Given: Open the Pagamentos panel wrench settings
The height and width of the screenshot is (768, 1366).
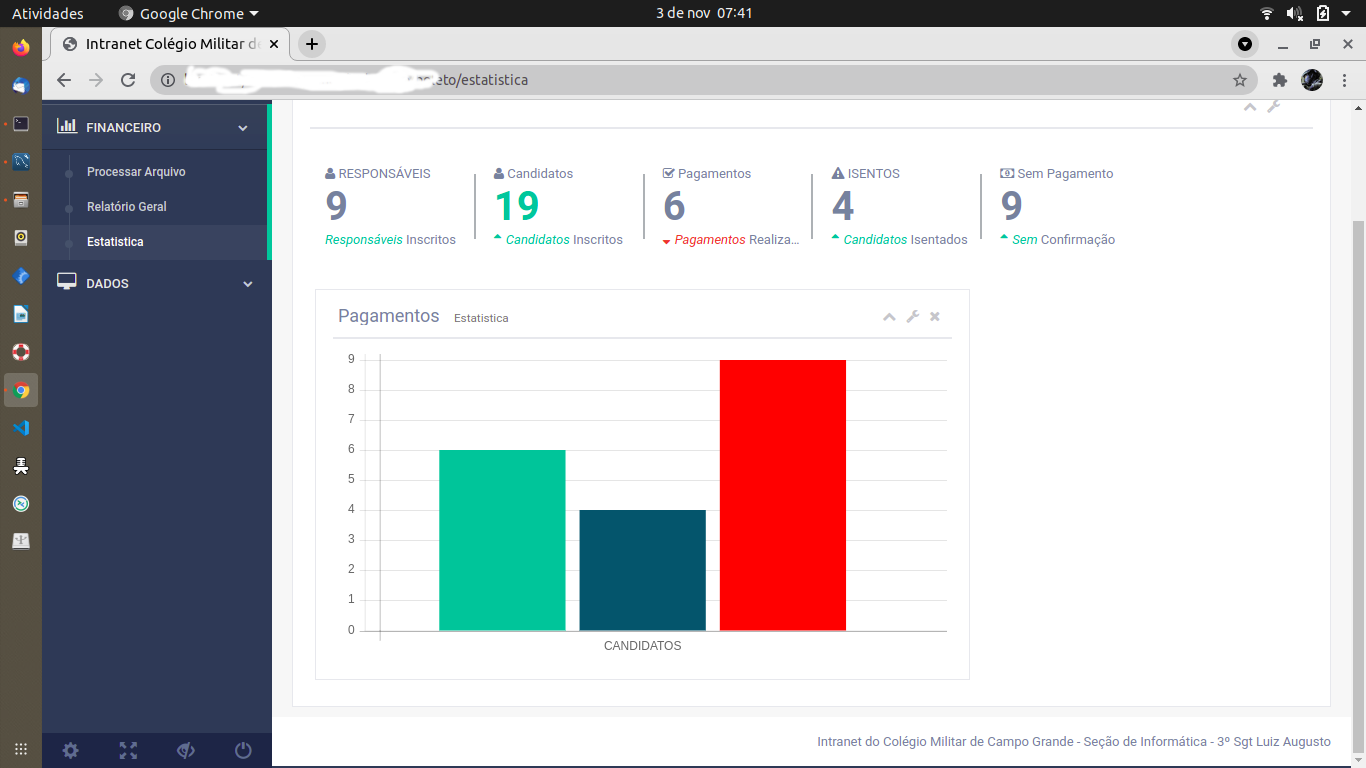Looking at the screenshot, I should point(912,317).
